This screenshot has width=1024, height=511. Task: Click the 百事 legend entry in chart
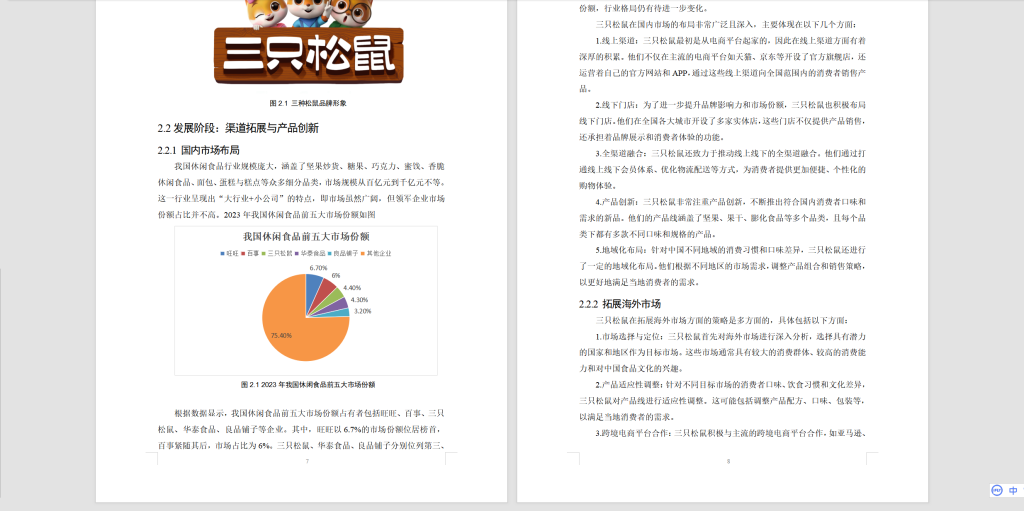(251, 253)
